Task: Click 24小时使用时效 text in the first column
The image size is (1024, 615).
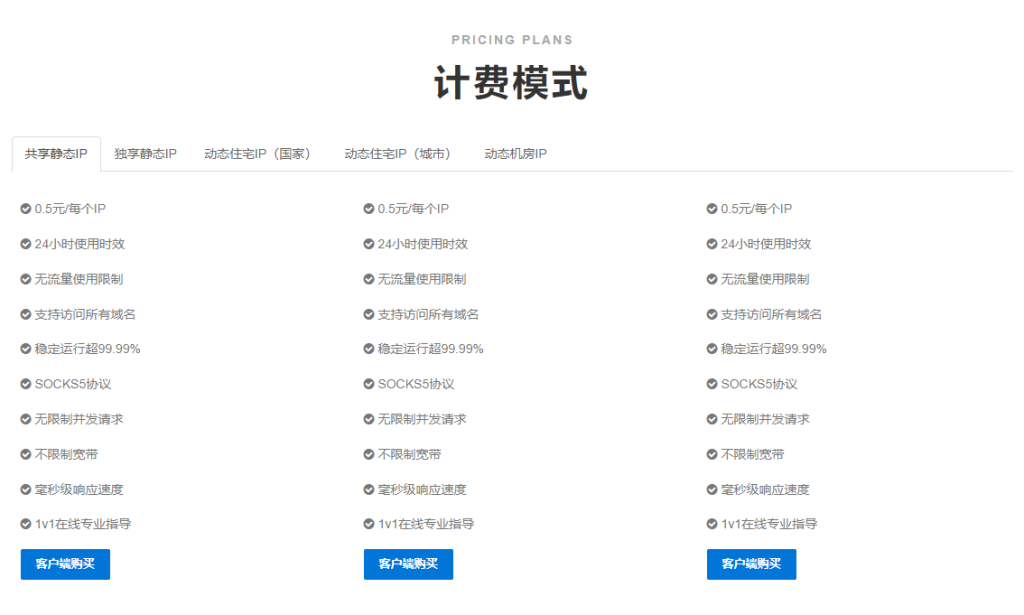Action: click(80, 244)
